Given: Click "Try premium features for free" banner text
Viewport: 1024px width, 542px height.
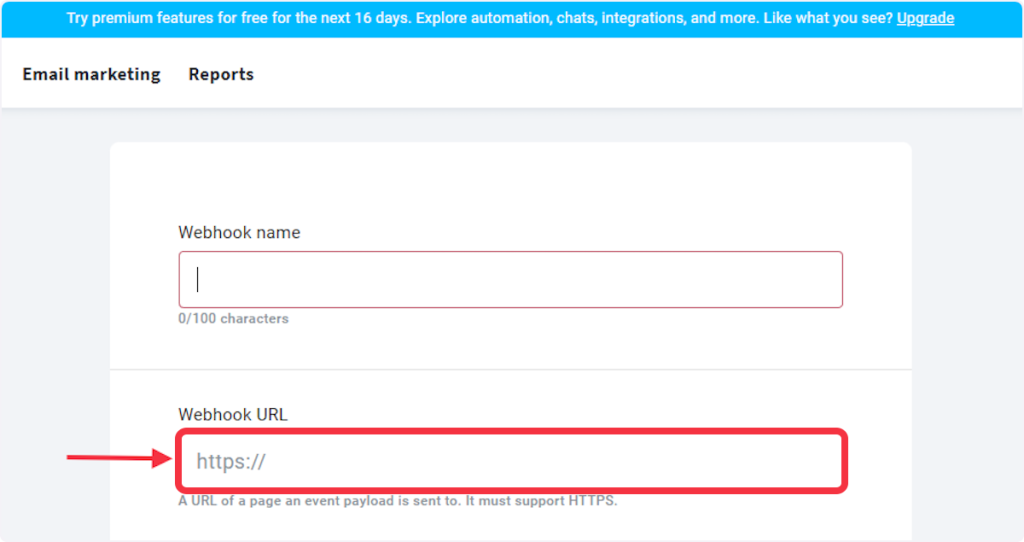Looking at the screenshot, I should [180, 18].
